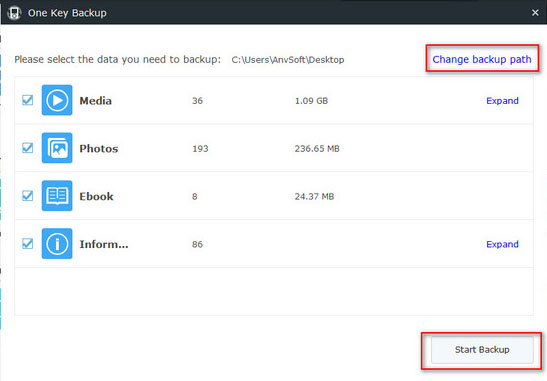
Task: Click the Information count 86
Action: click(x=197, y=244)
